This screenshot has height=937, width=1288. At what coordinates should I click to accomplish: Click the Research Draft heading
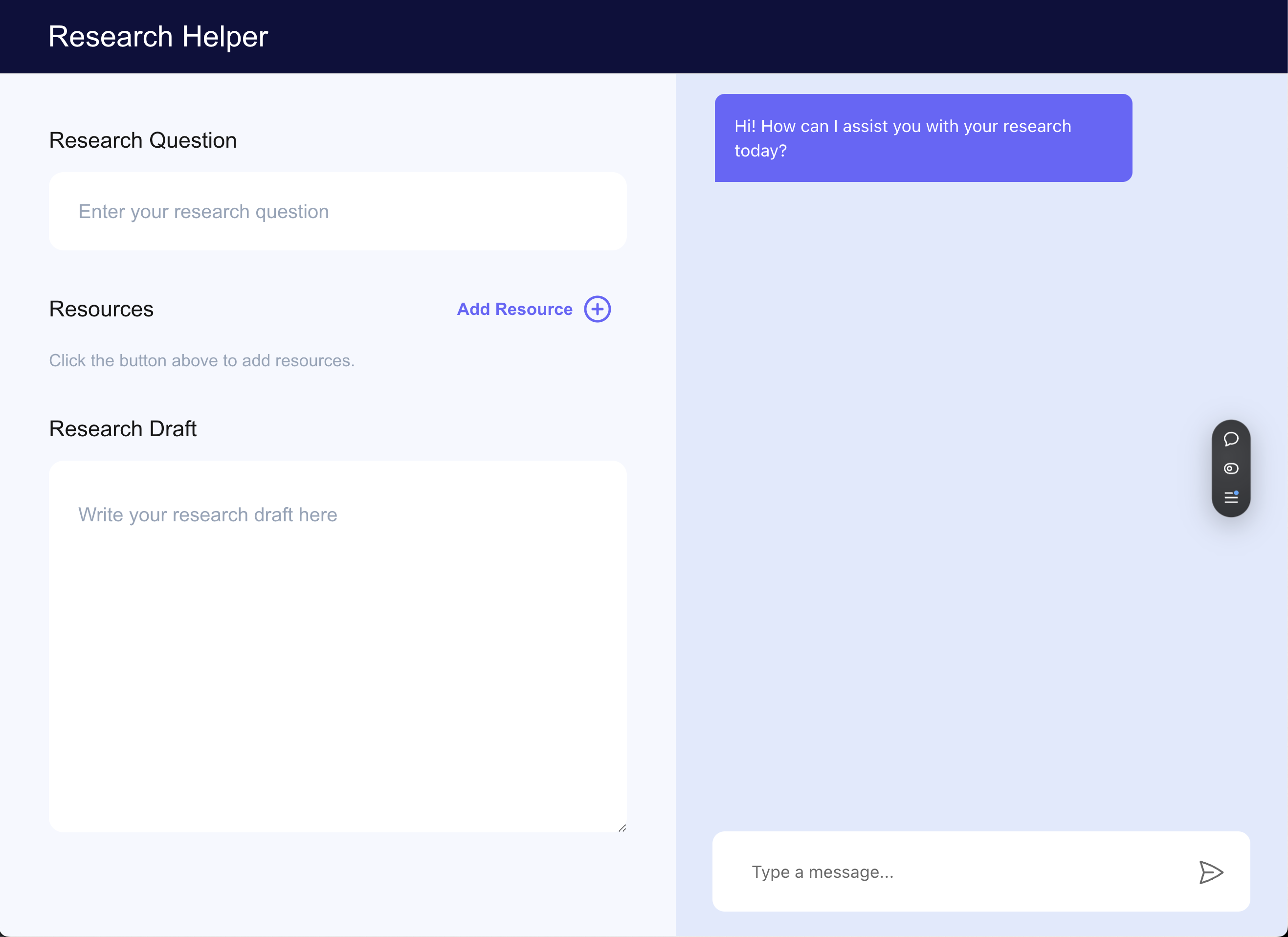click(123, 429)
